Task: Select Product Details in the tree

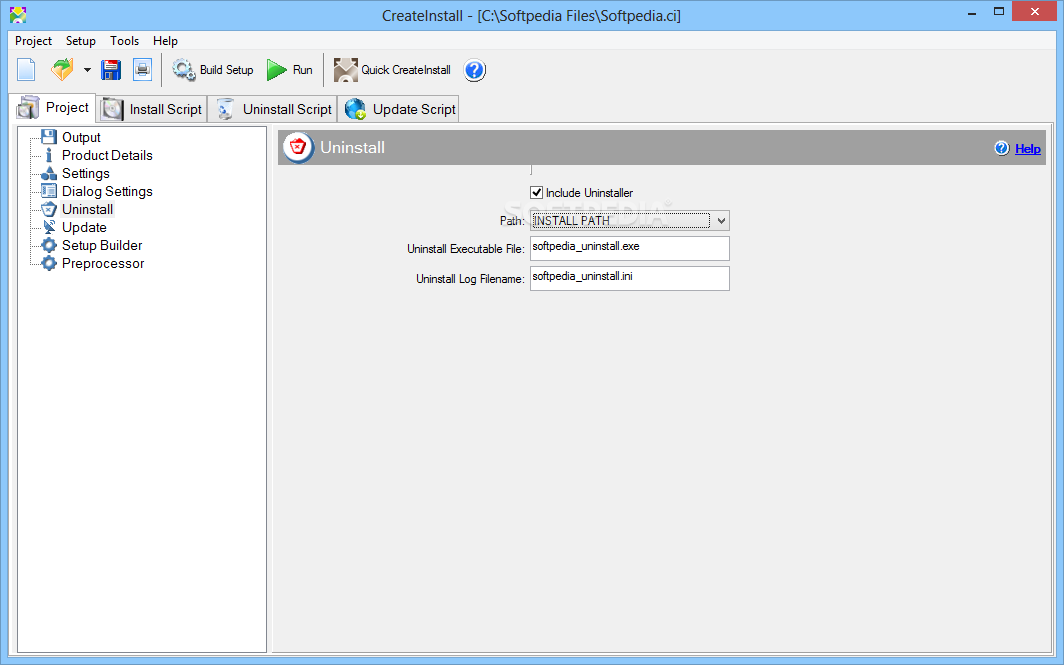Action: [107, 155]
